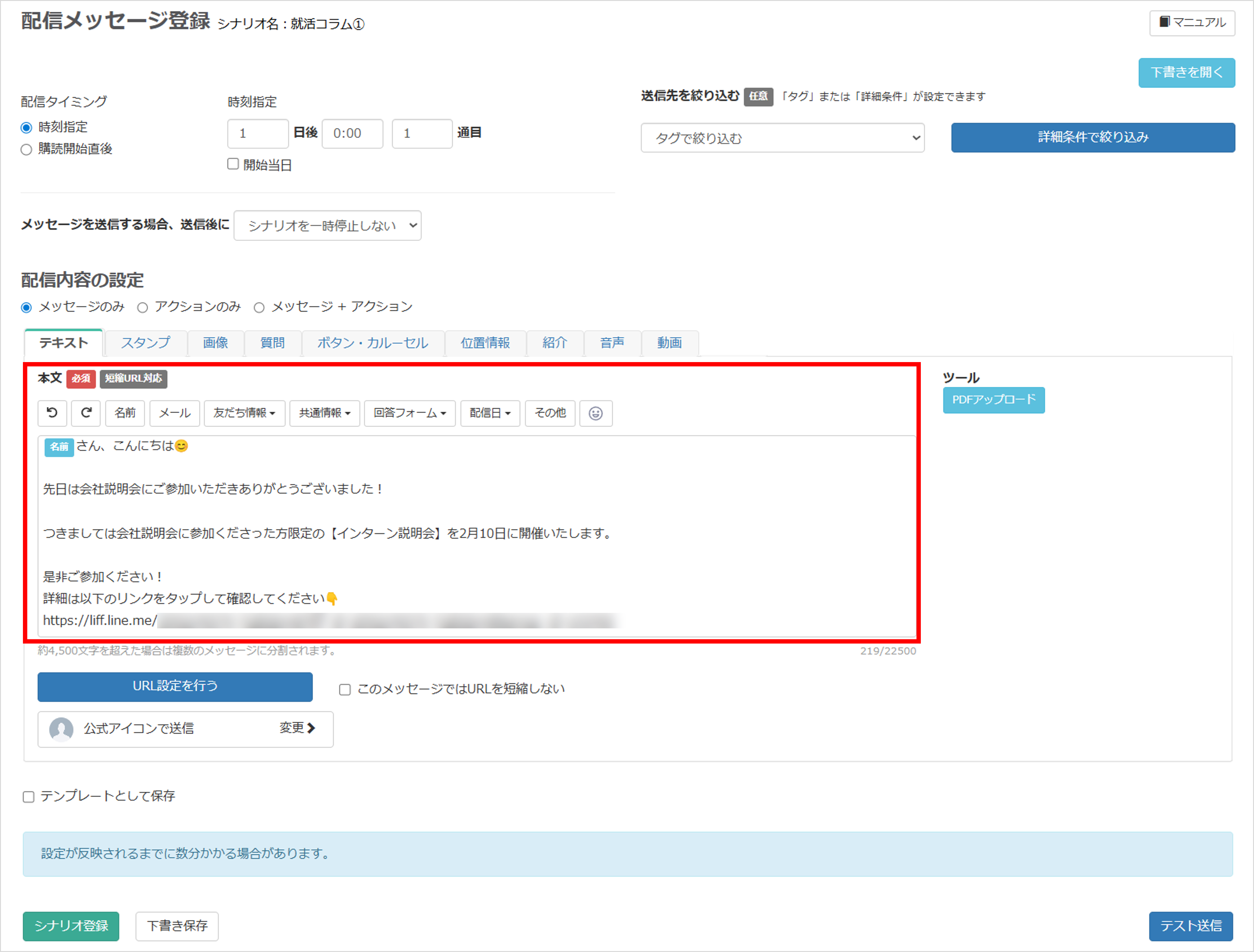Click the redo arrow icon
Screen dimensions: 1254x952
(x=86, y=413)
